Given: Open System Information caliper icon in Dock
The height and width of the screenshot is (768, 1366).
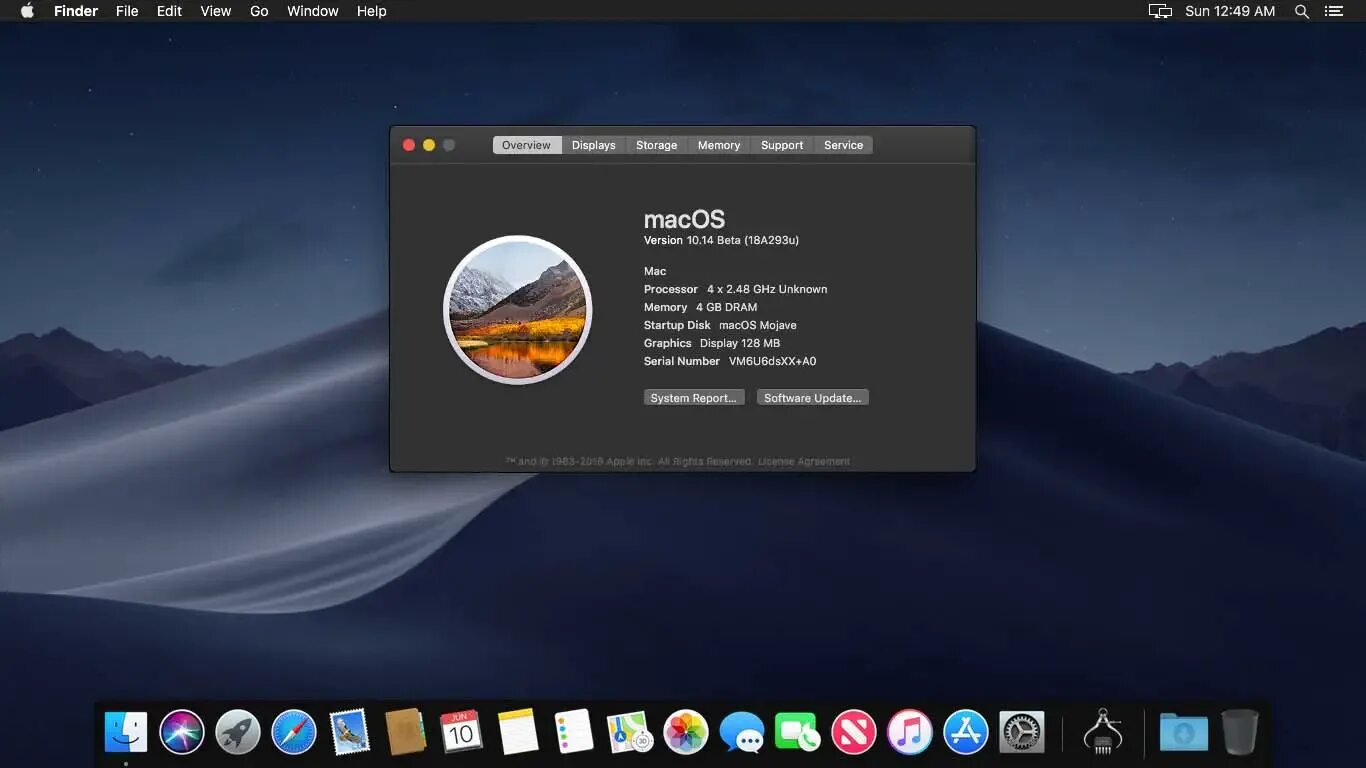Looking at the screenshot, I should point(1103,732).
